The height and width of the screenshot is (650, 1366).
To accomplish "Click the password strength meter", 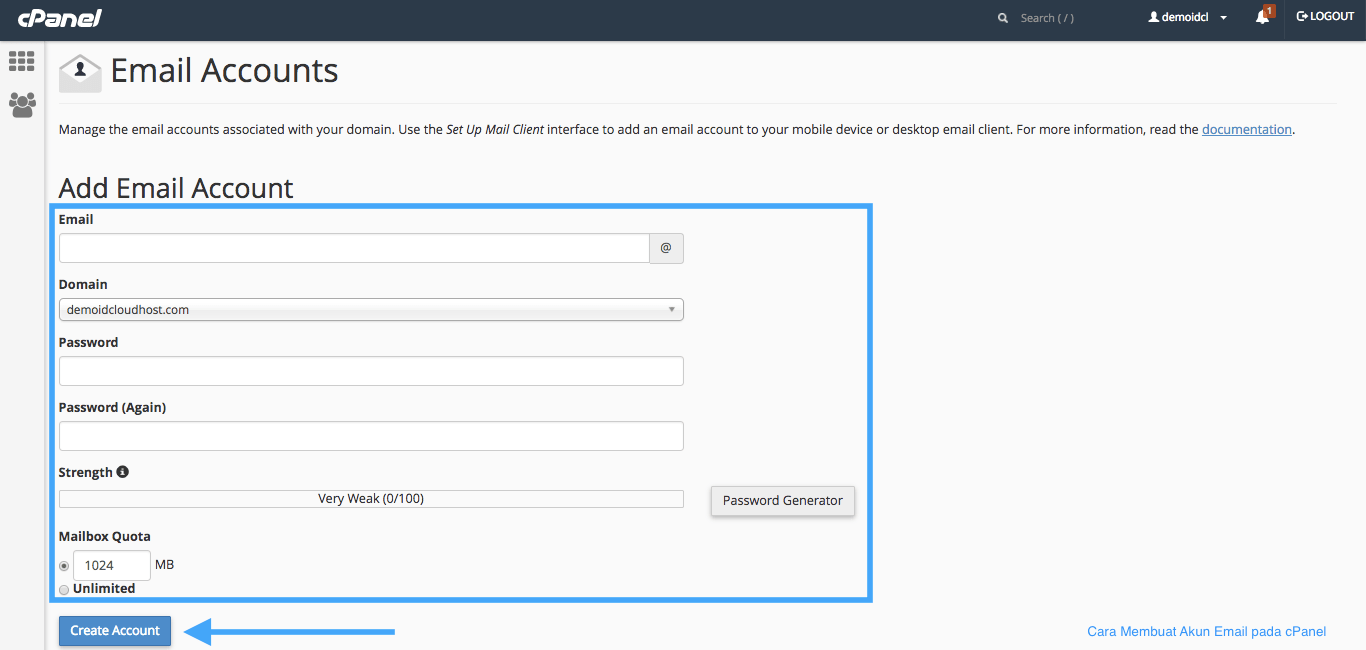I will (x=371, y=498).
